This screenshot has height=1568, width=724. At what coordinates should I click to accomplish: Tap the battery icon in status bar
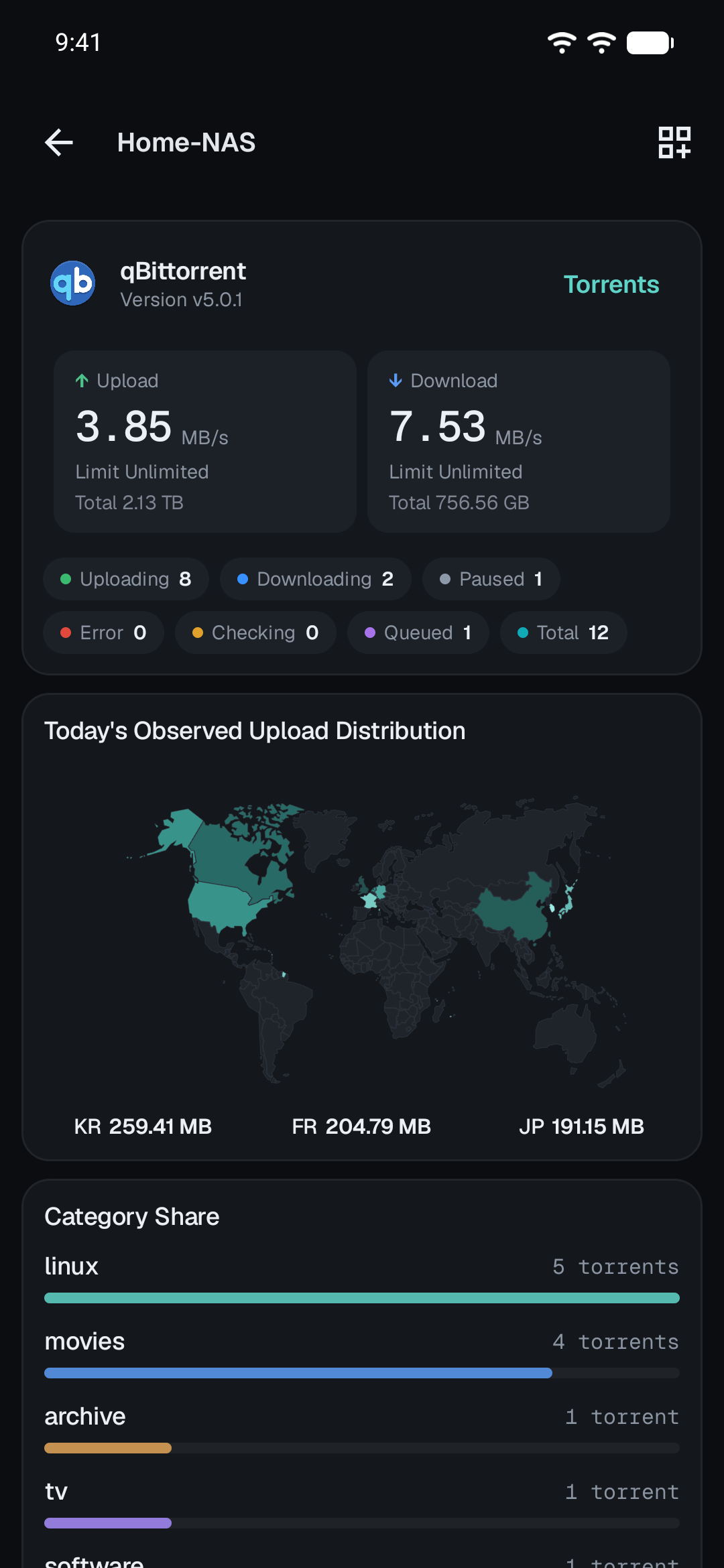point(650,43)
